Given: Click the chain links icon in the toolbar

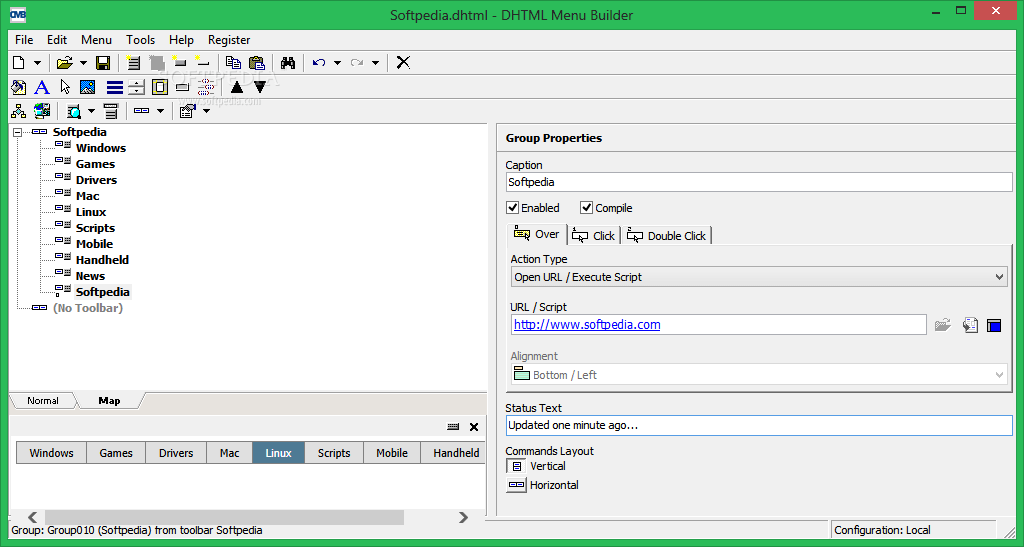Looking at the screenshot, I should click(206, 87).
